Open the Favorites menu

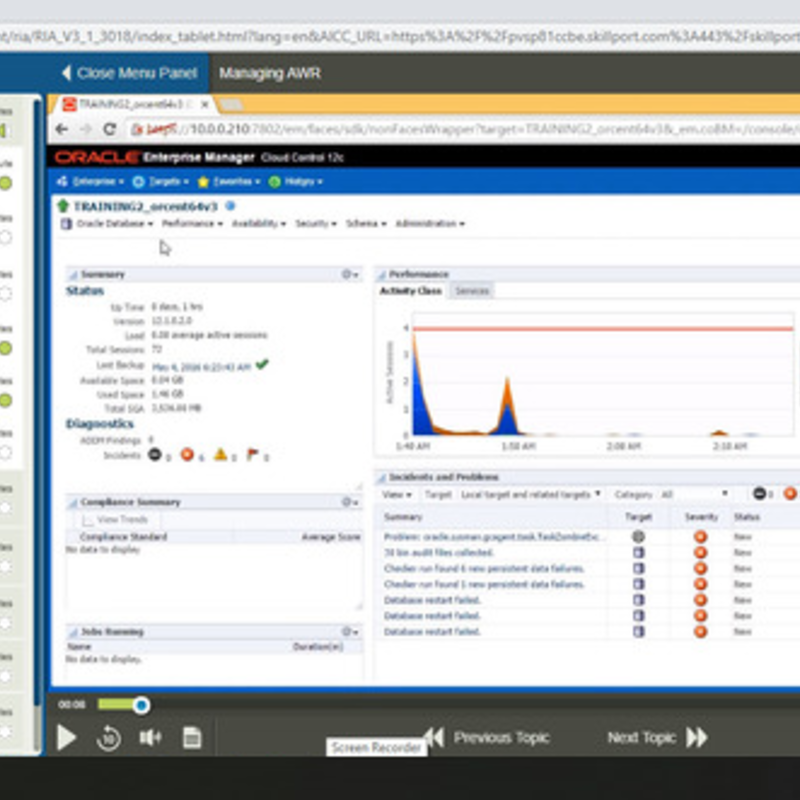pyautogui.click(x=229, y=182)
